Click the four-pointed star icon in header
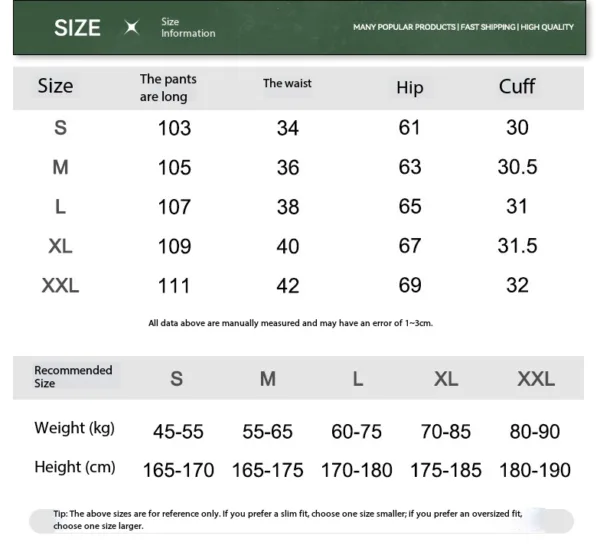This screenshot has height=555, width=600. pos(131,28)
